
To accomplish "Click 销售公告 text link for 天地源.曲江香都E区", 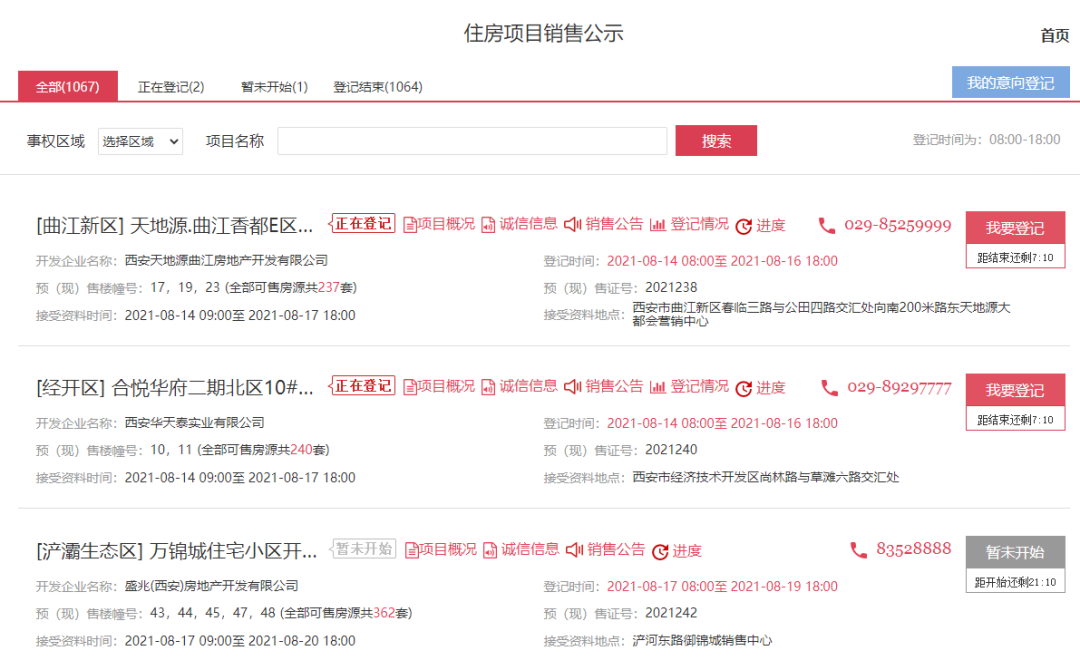I will click(614, 224).
